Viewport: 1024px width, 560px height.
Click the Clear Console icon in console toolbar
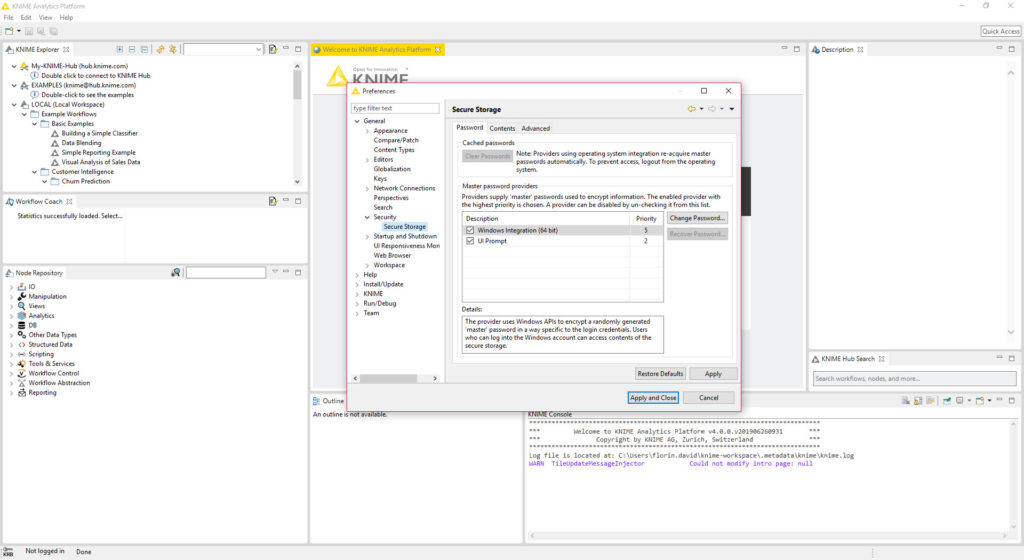(906, 401)
